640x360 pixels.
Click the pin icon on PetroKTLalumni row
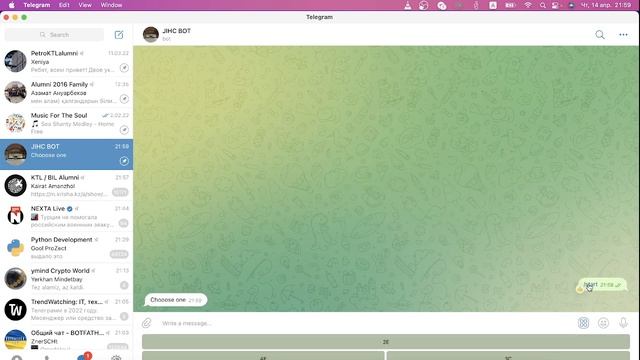coord(124,68)
